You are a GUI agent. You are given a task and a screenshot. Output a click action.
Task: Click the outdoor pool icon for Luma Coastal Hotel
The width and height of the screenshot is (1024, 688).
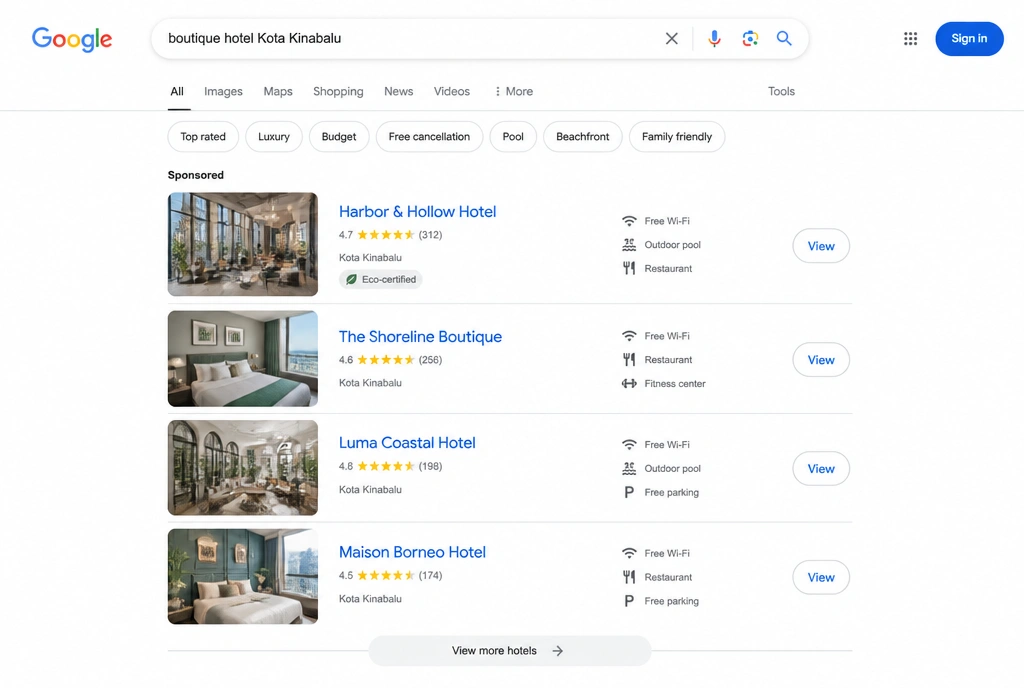(x=629, y=469)
